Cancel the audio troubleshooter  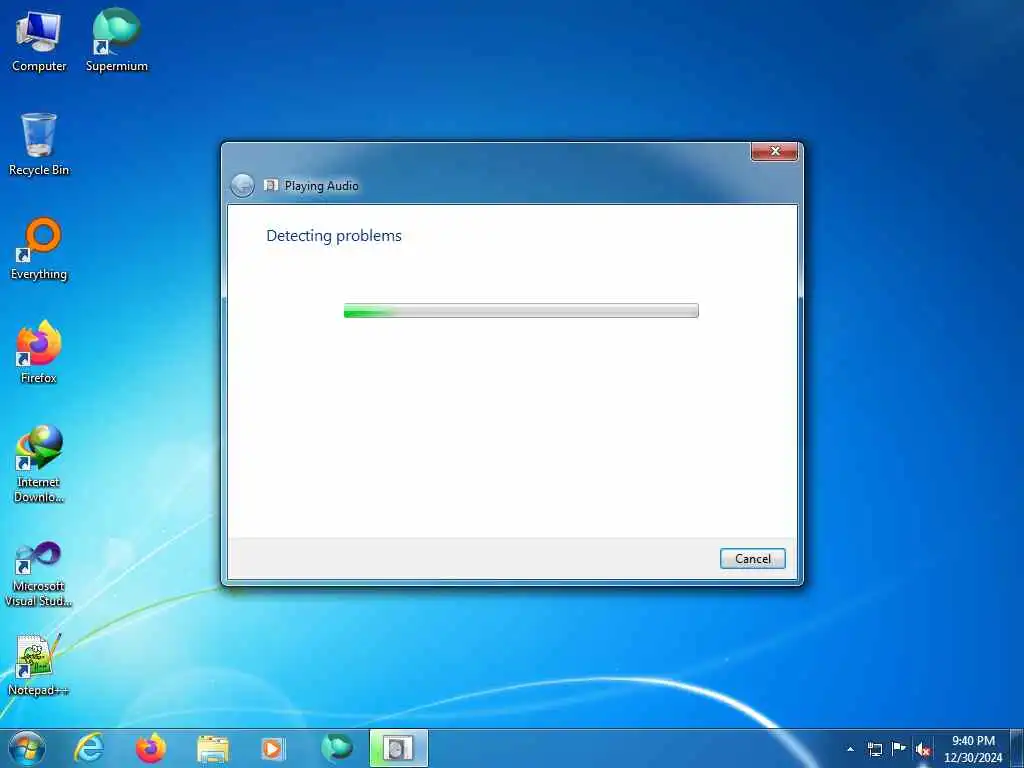[x=752, y=558]
